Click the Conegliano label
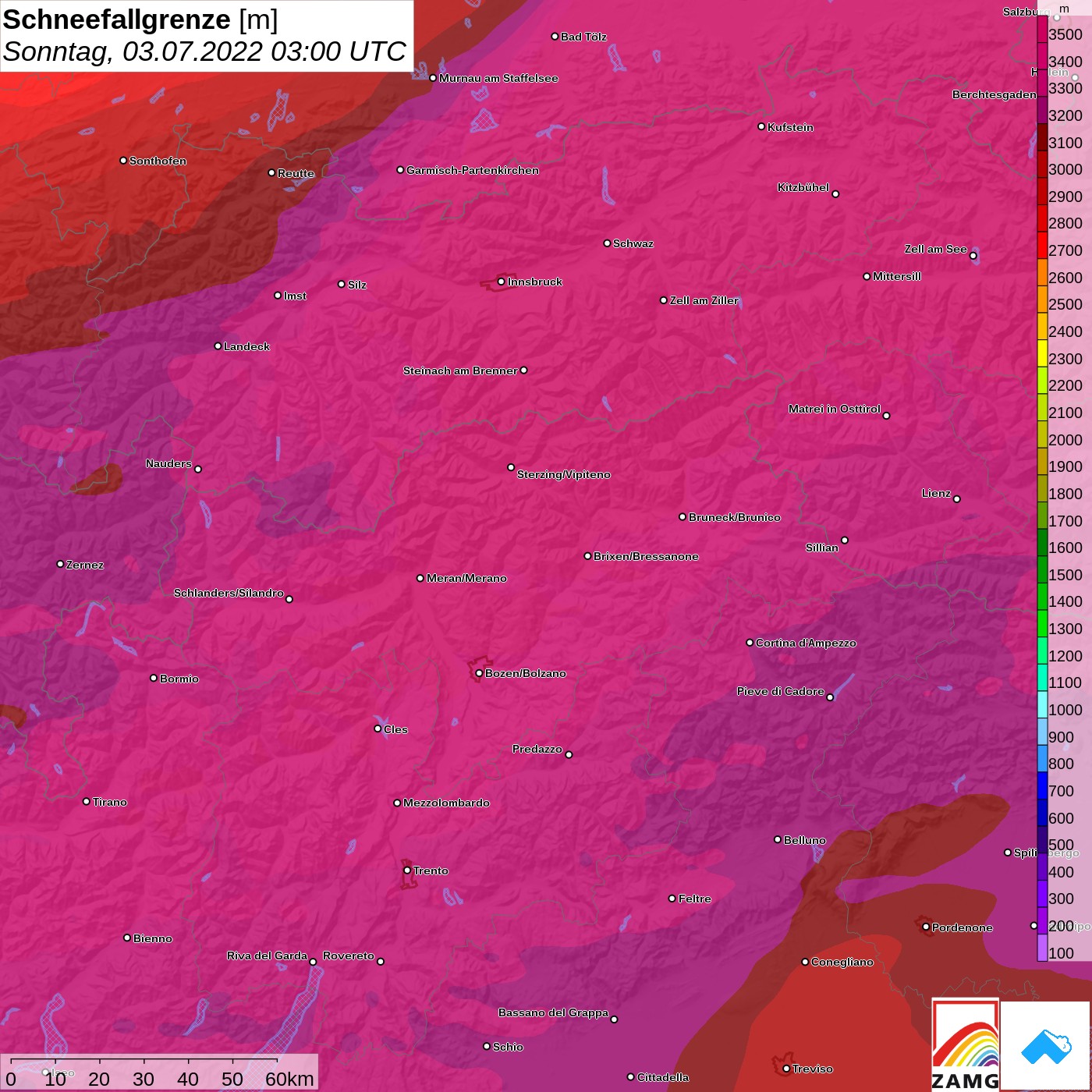This screenshot has width=1092, height=1092. (842, 962)
